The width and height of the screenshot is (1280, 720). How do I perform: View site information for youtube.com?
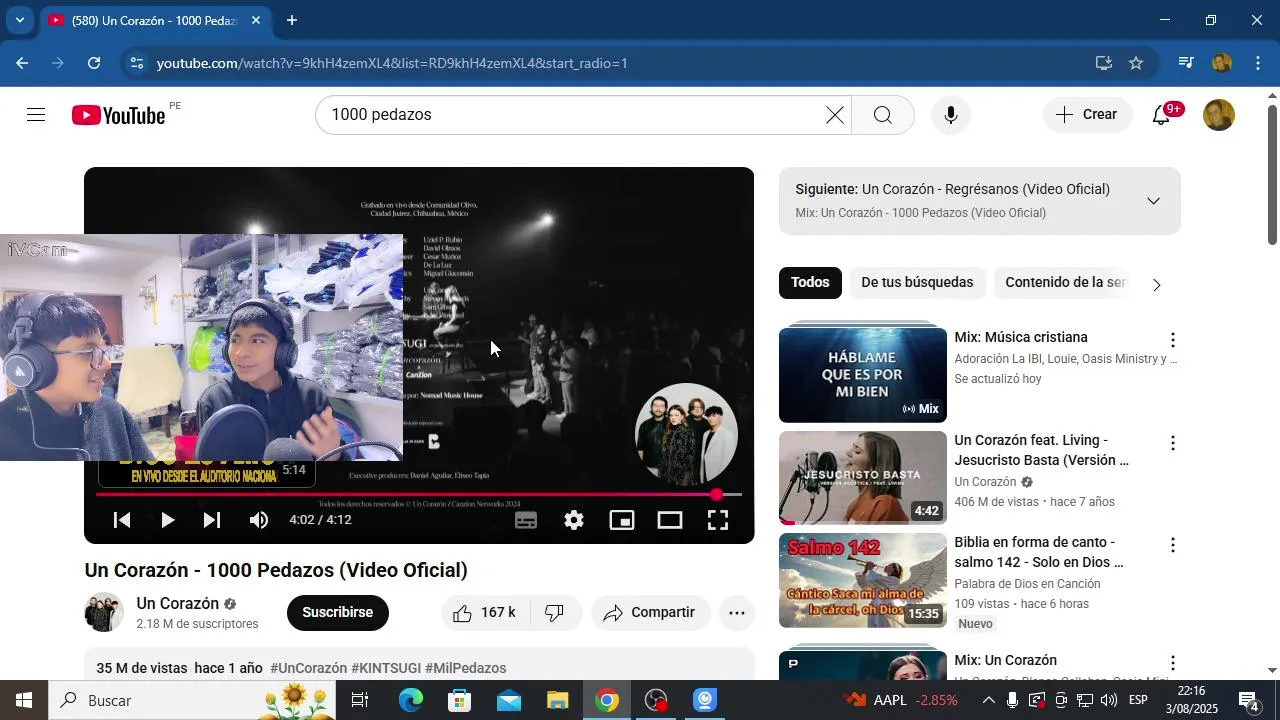pos(137,63)
